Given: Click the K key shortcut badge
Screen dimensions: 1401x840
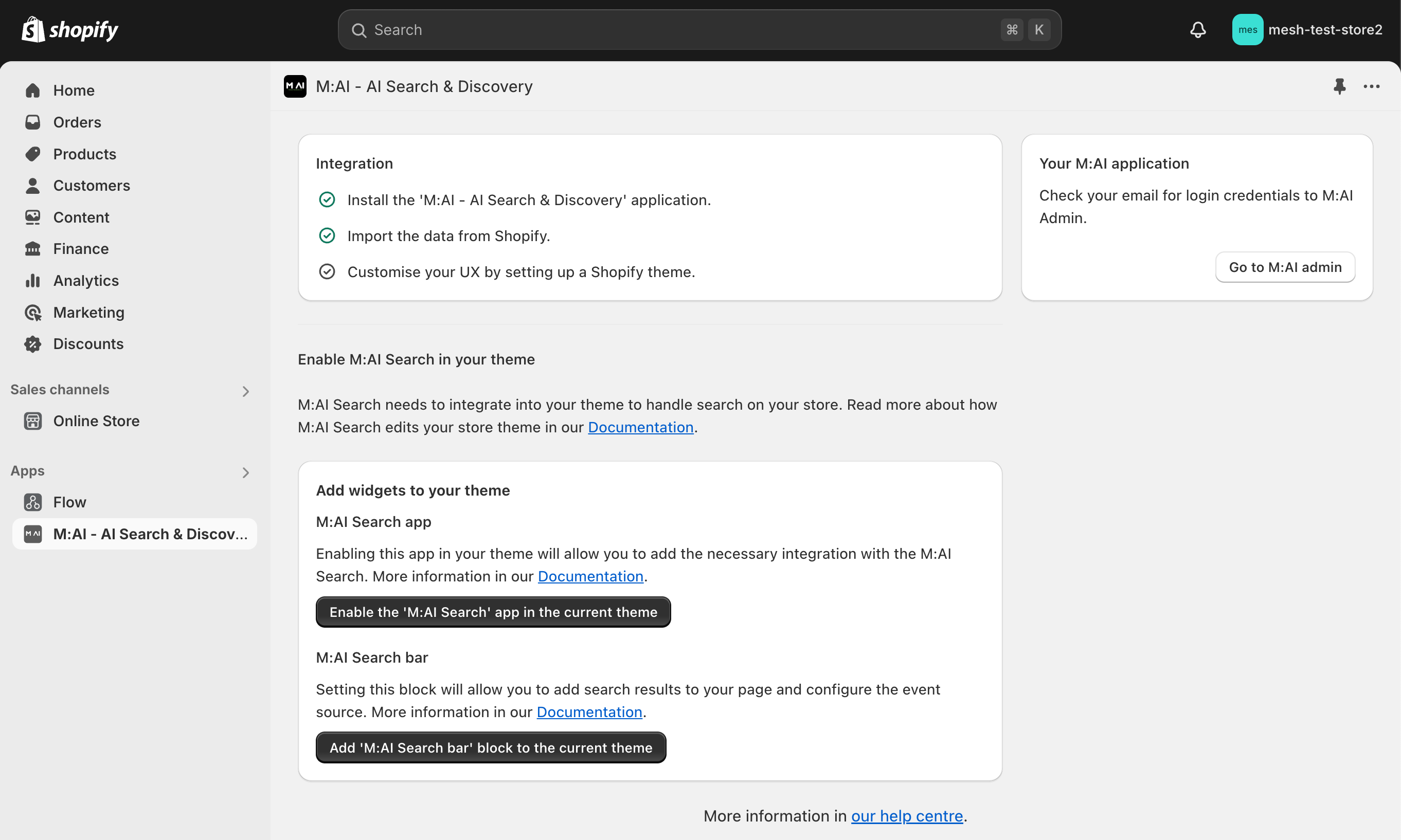Looking at the screenshot, I should [x=1039, y=30].
